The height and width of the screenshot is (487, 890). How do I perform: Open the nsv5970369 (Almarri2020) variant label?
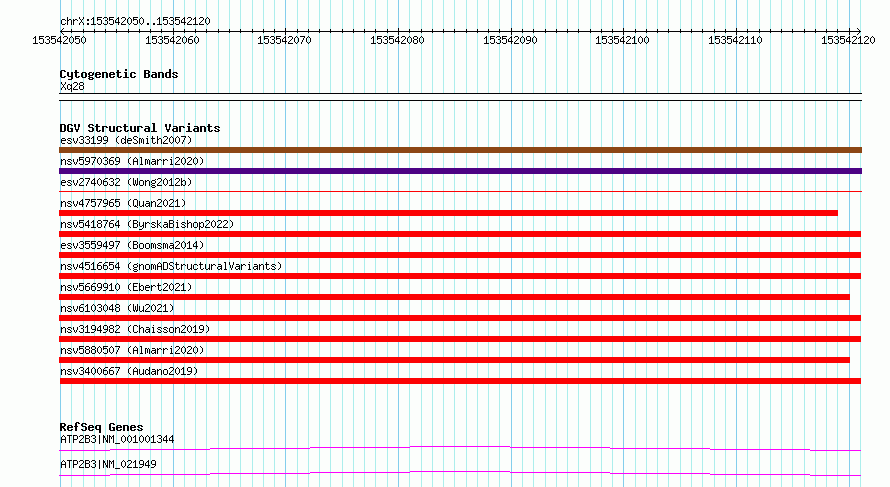(x=132, y=161)
